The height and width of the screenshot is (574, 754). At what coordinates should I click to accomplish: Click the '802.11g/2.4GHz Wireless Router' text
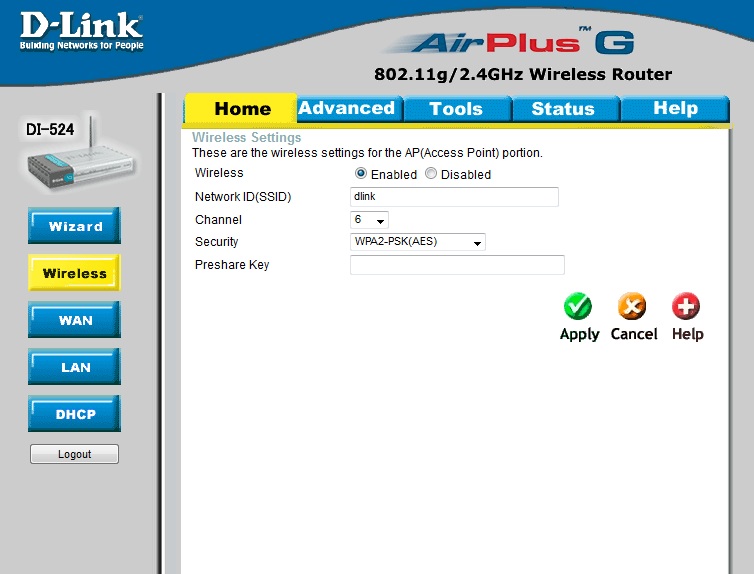coord(523,75)
